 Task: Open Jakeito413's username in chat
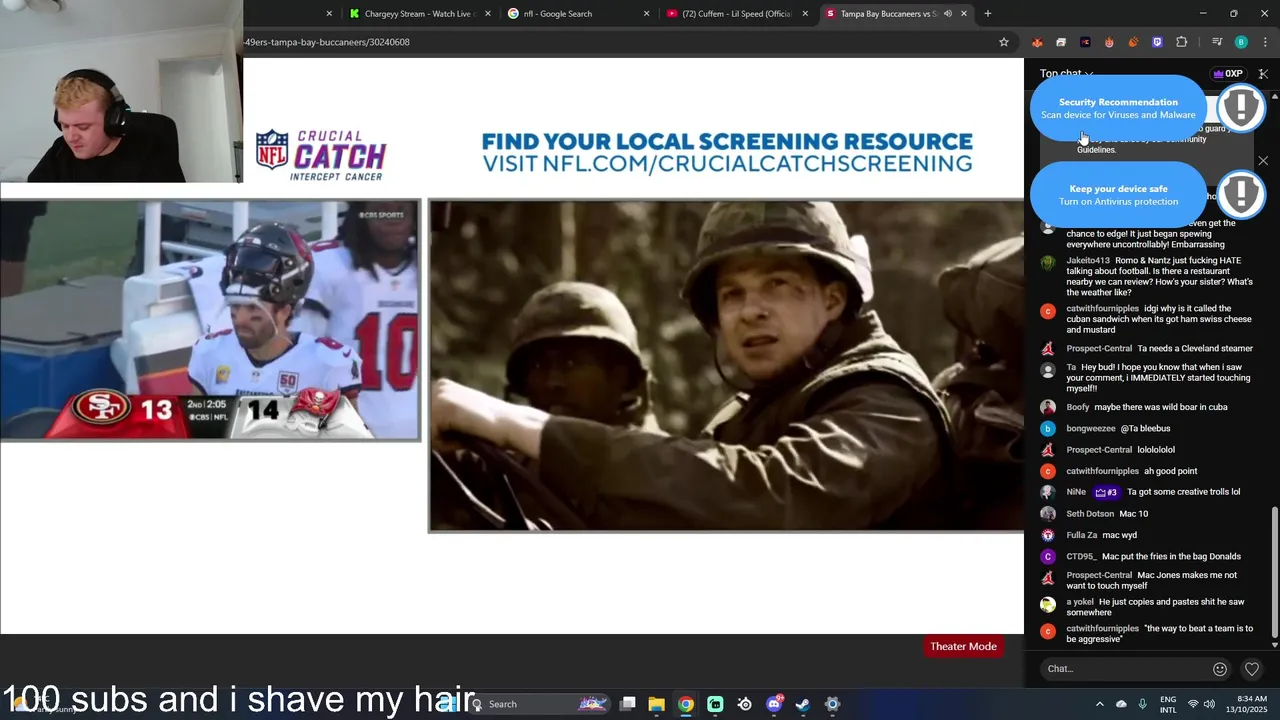click(x=1088, y=261)
